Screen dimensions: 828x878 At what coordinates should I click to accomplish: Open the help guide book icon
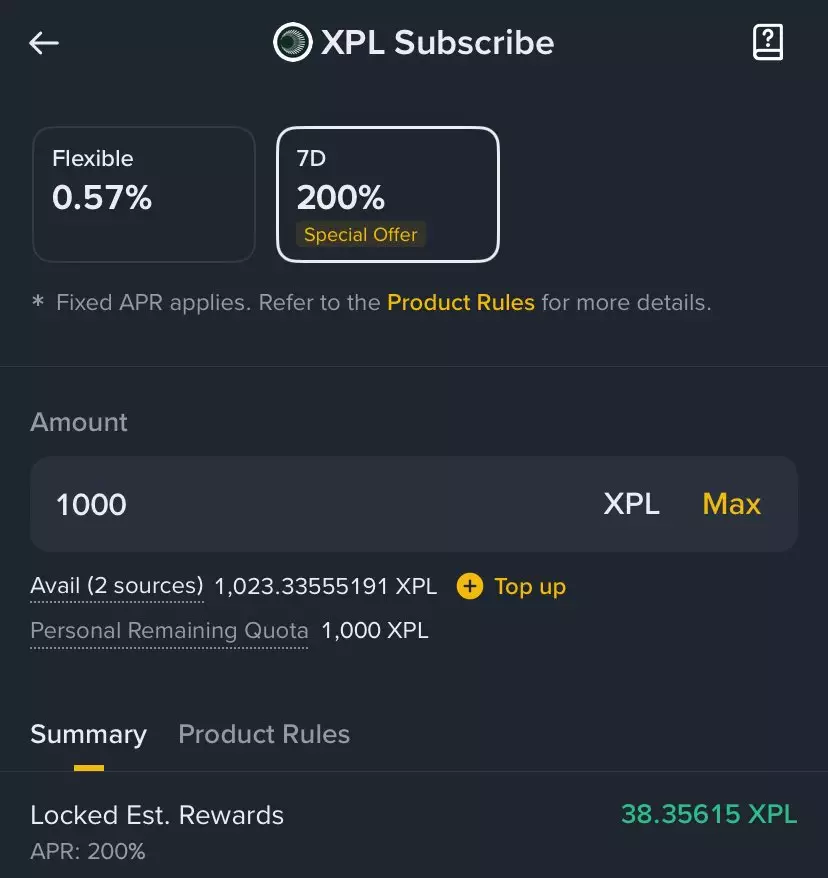pos(767,43)
